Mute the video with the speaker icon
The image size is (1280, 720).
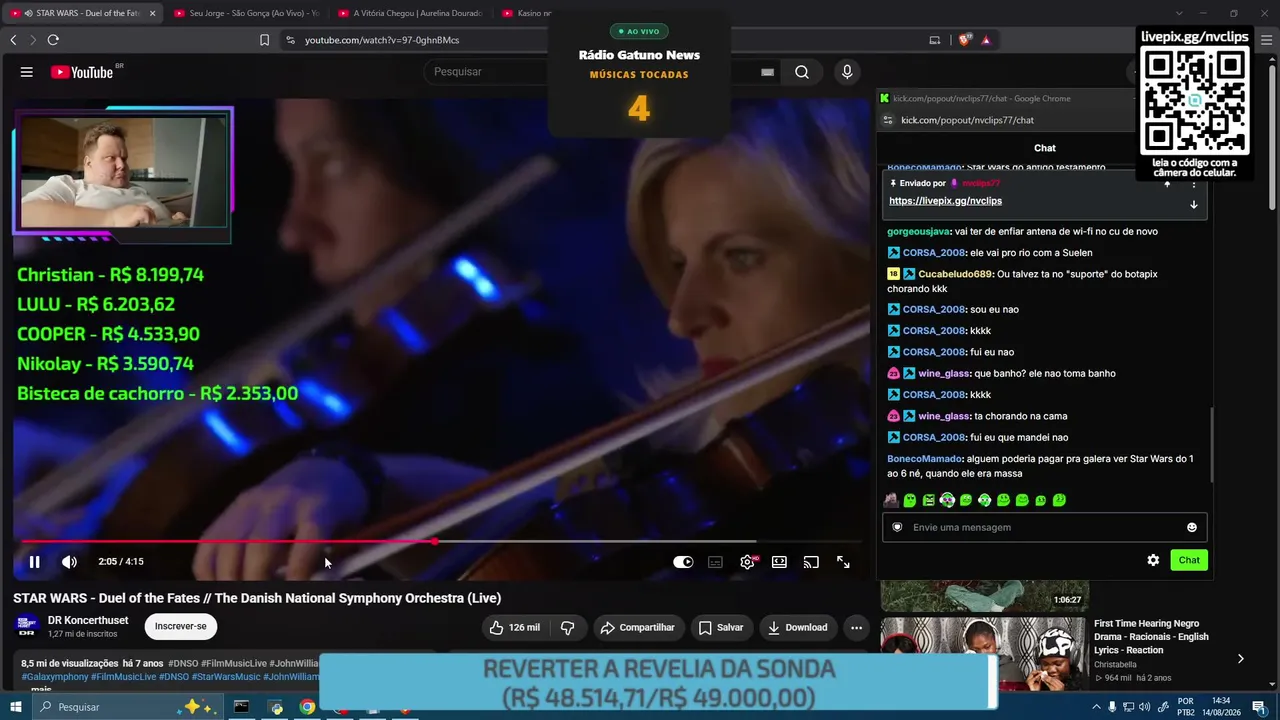pyautogui.click(x=69, y=562)
